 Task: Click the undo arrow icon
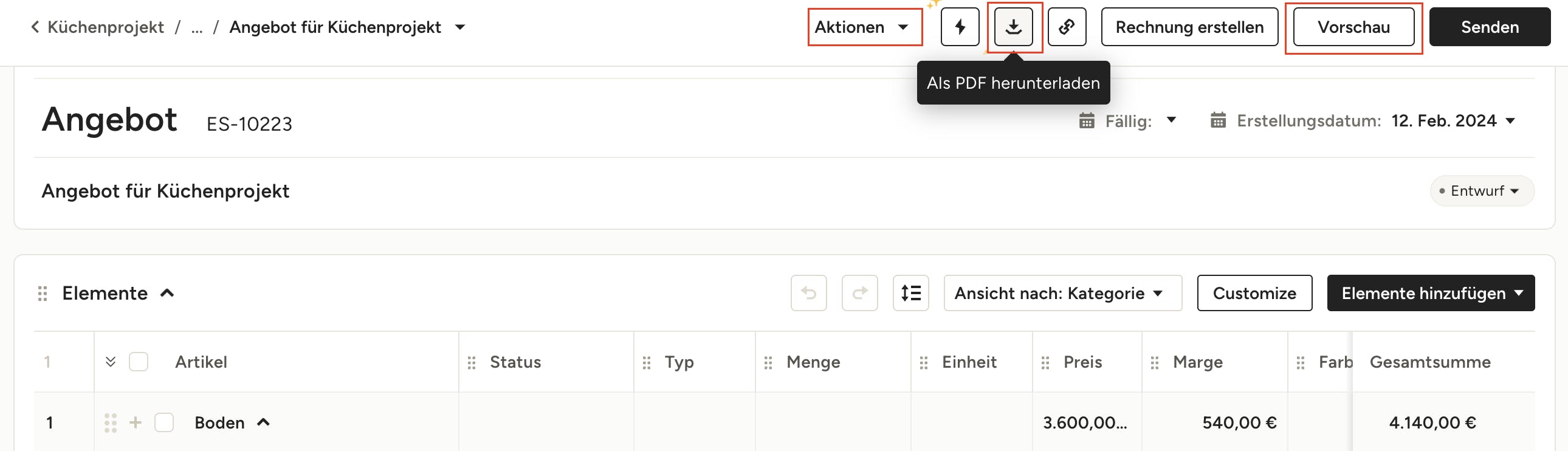[808, 294]
